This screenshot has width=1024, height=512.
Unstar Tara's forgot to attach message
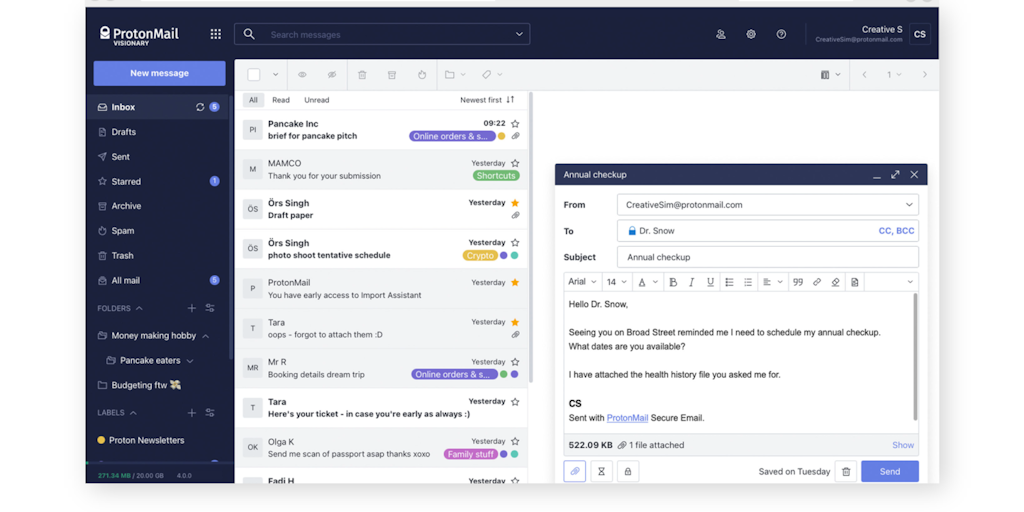point(515,322)
